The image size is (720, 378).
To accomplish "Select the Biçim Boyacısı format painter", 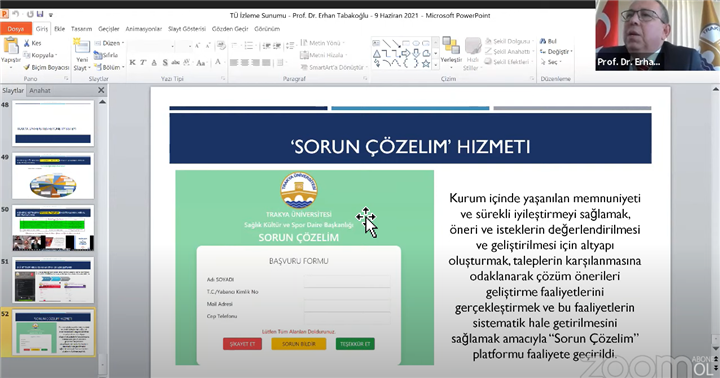I will pos(45,68).
